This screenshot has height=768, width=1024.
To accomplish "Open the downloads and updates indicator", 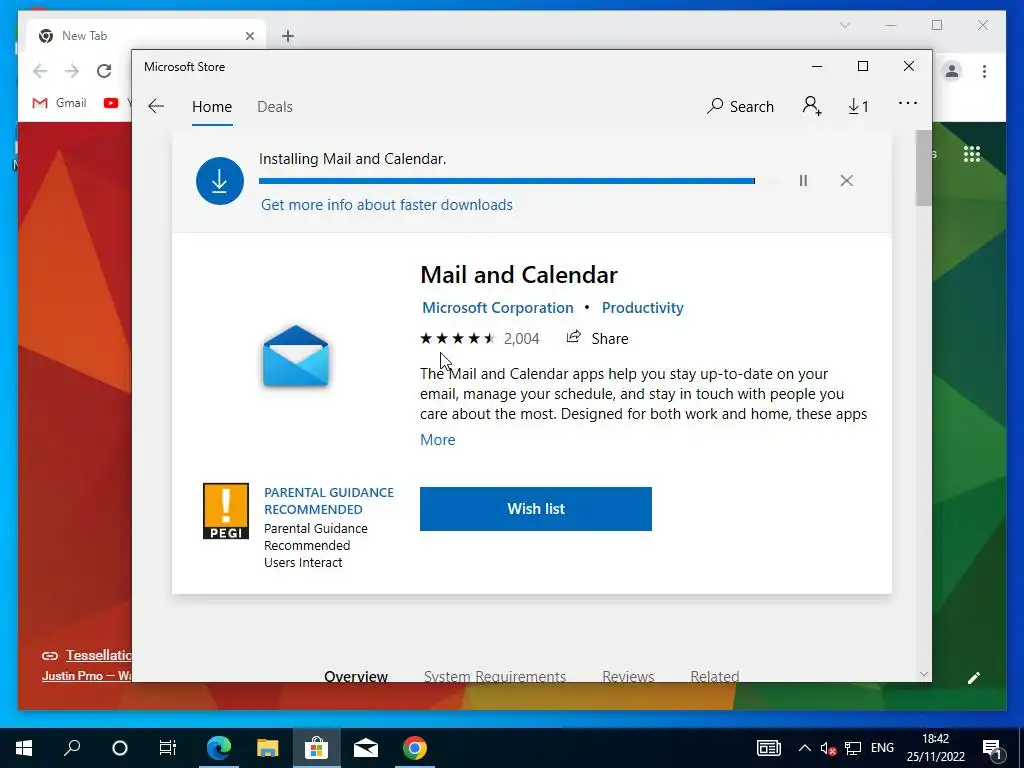I will pos(858,106).
